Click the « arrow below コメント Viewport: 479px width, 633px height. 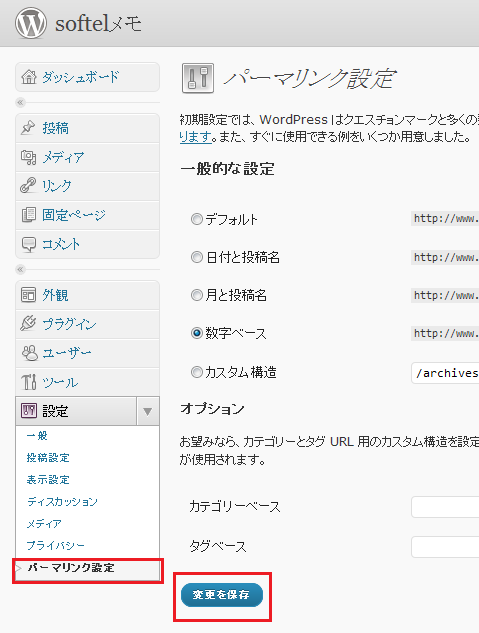20,269
